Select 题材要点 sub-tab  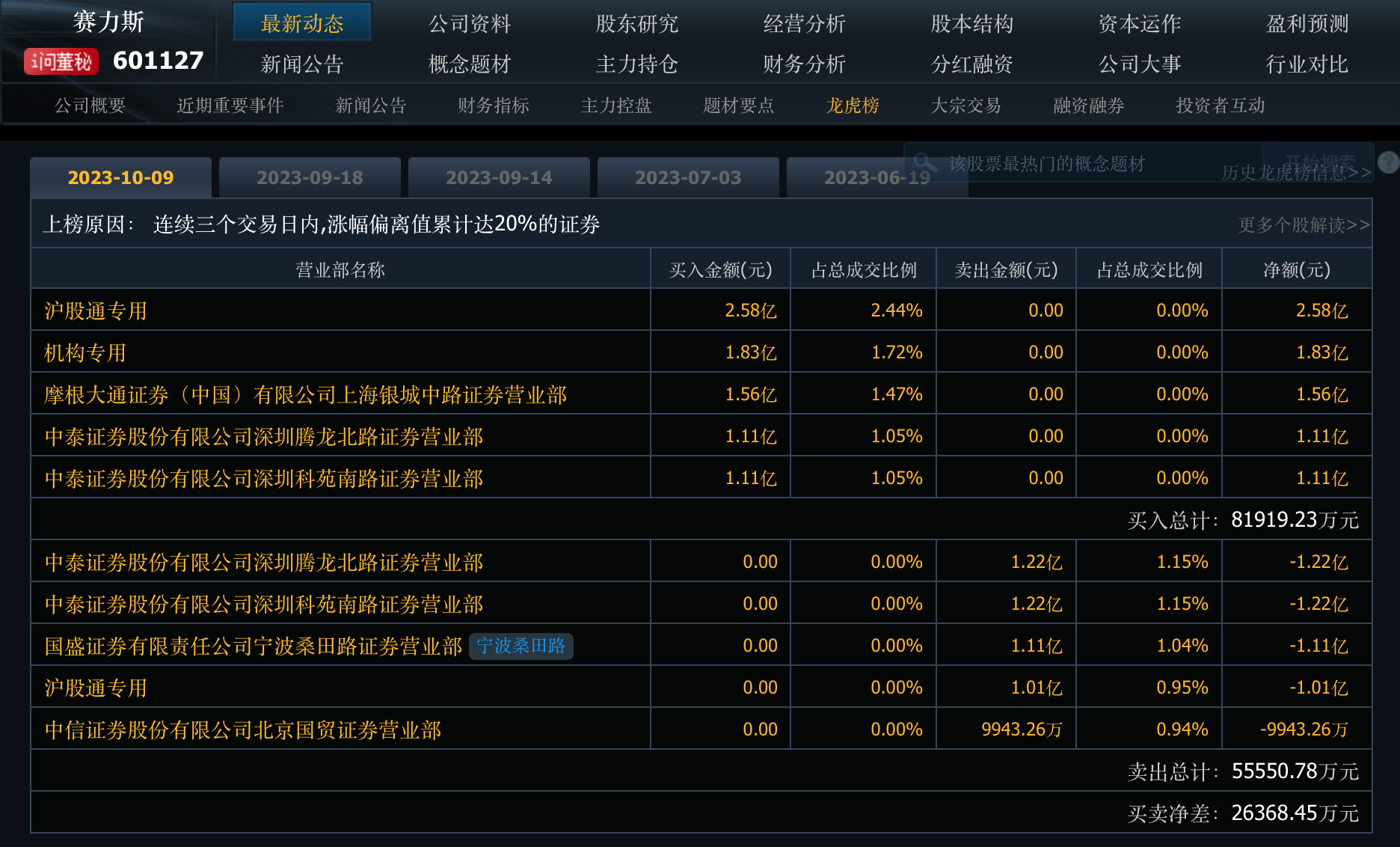[739, 106]
